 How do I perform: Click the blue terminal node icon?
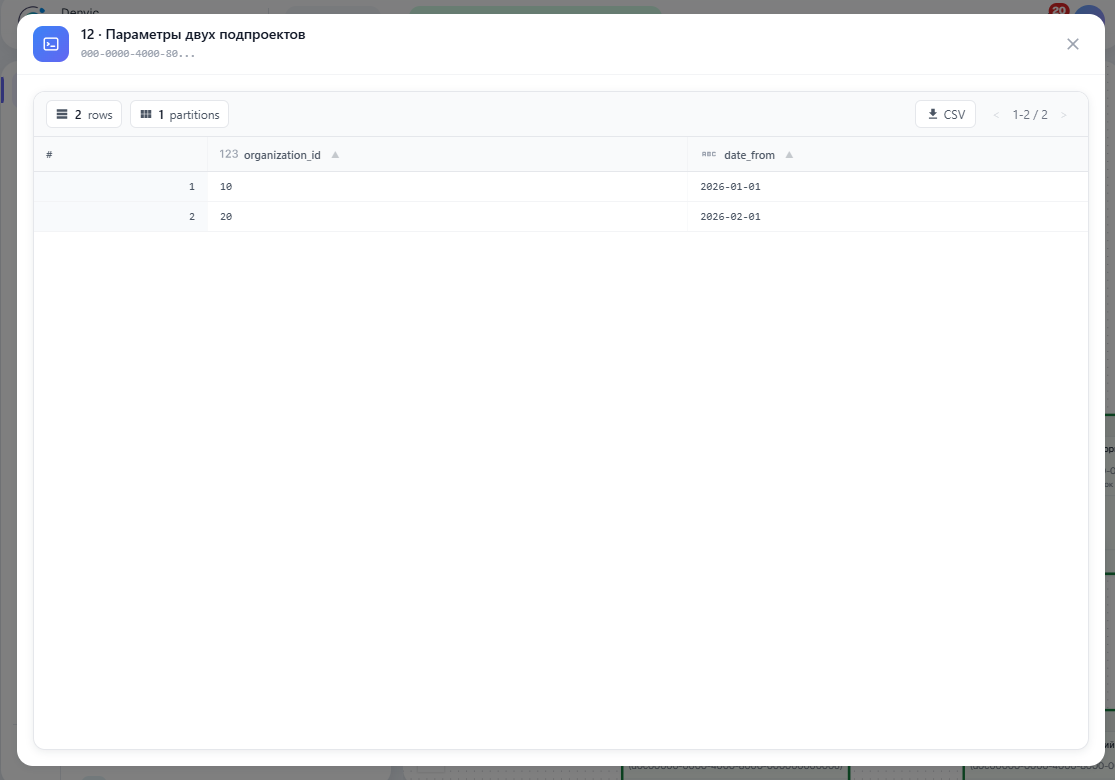[50, 44]
